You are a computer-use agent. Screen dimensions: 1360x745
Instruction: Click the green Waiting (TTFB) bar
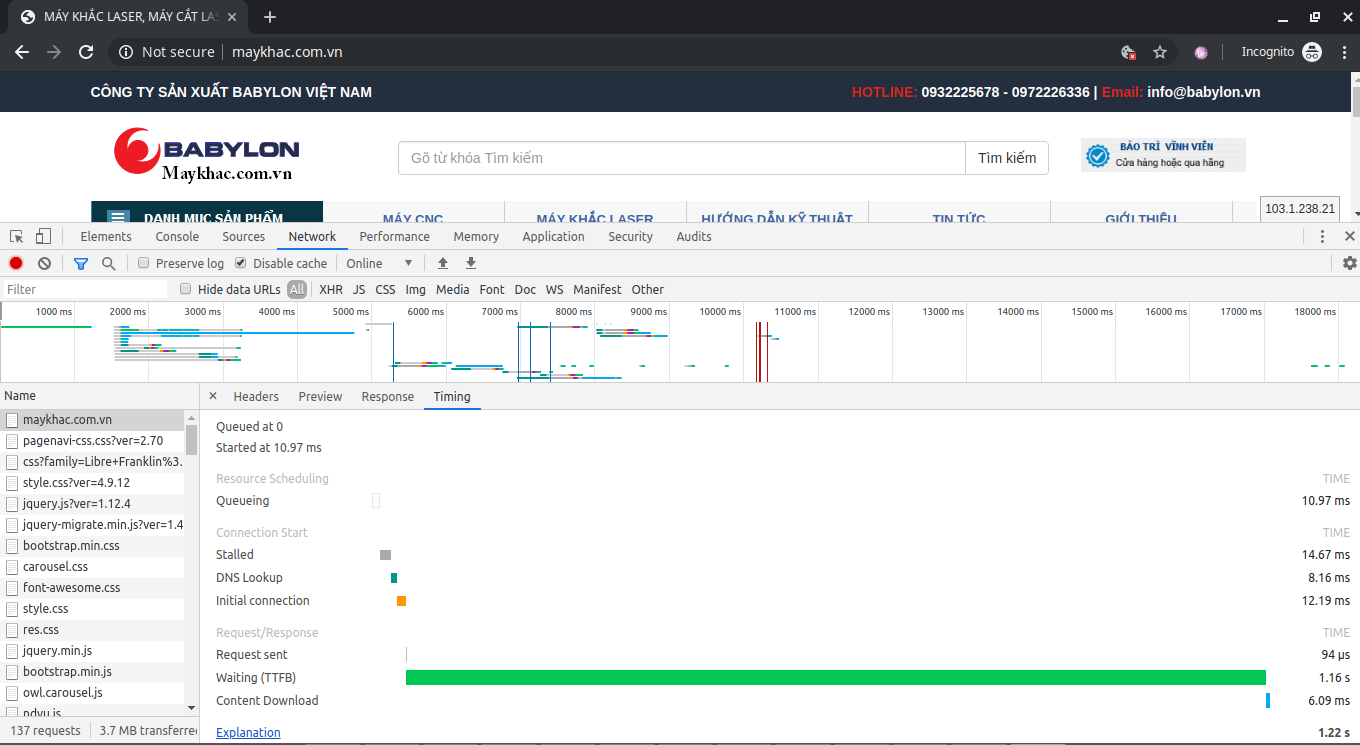pyautogui.click(x=836, y=678)
